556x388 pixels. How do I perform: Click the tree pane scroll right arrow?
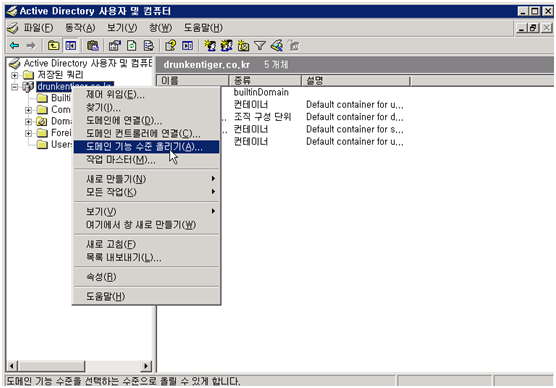coord(146,366)
